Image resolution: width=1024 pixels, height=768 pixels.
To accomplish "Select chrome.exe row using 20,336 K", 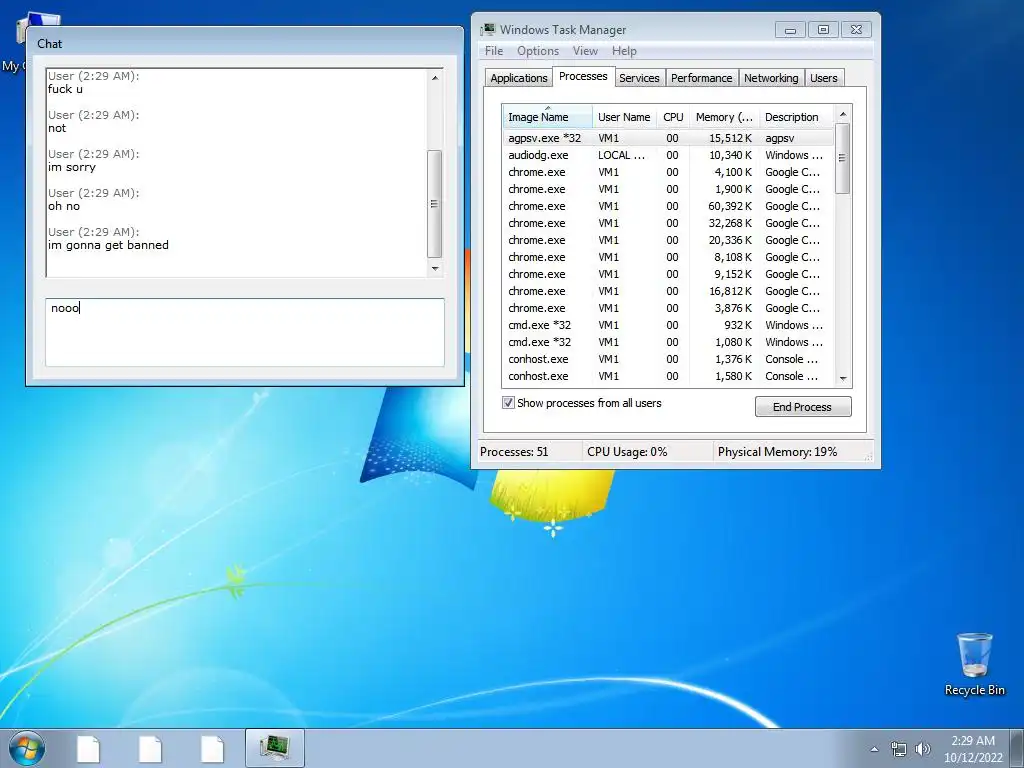I will 667,240.
